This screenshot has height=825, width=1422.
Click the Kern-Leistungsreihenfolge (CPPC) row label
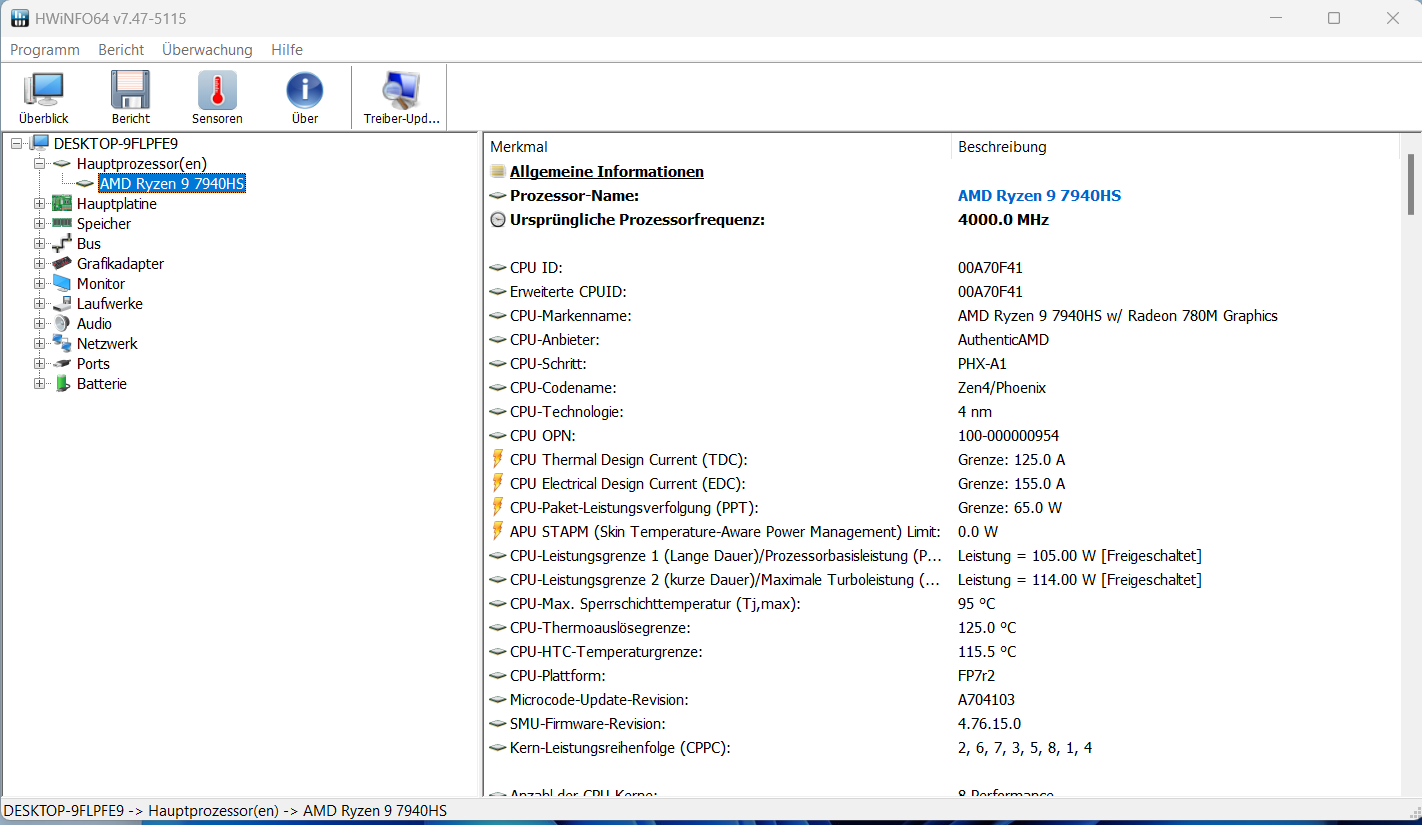(620, 747)
